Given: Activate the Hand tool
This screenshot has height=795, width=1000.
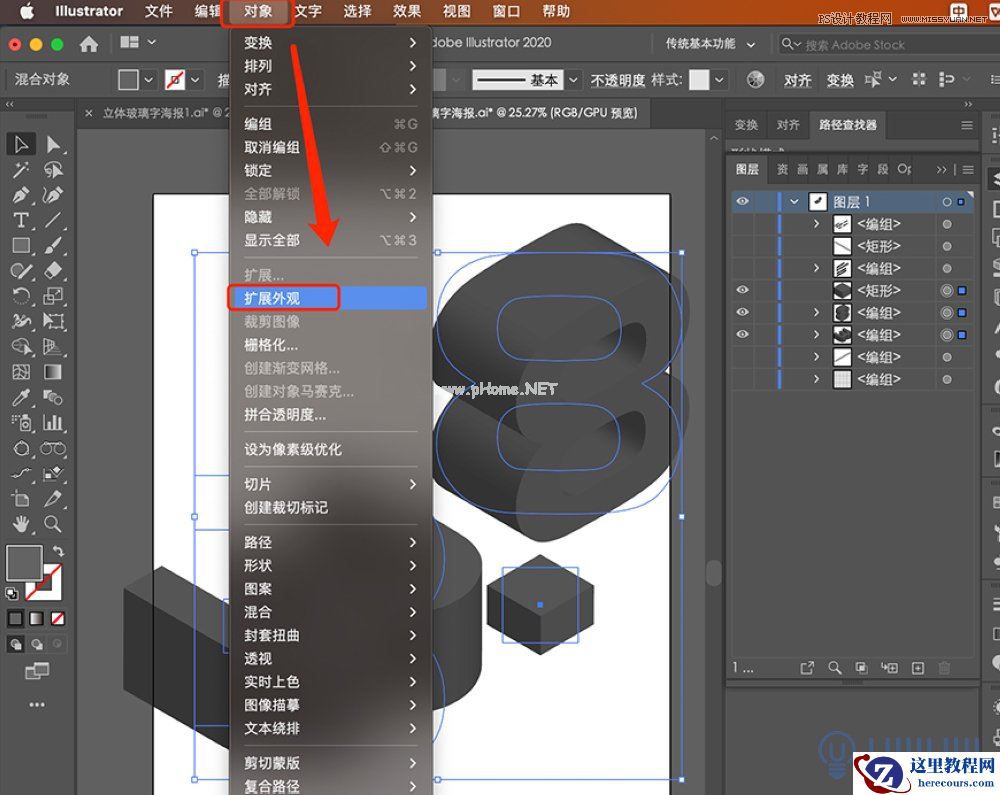Looking at the screenshot, I should pyautogui.click(x=21, y=524).
